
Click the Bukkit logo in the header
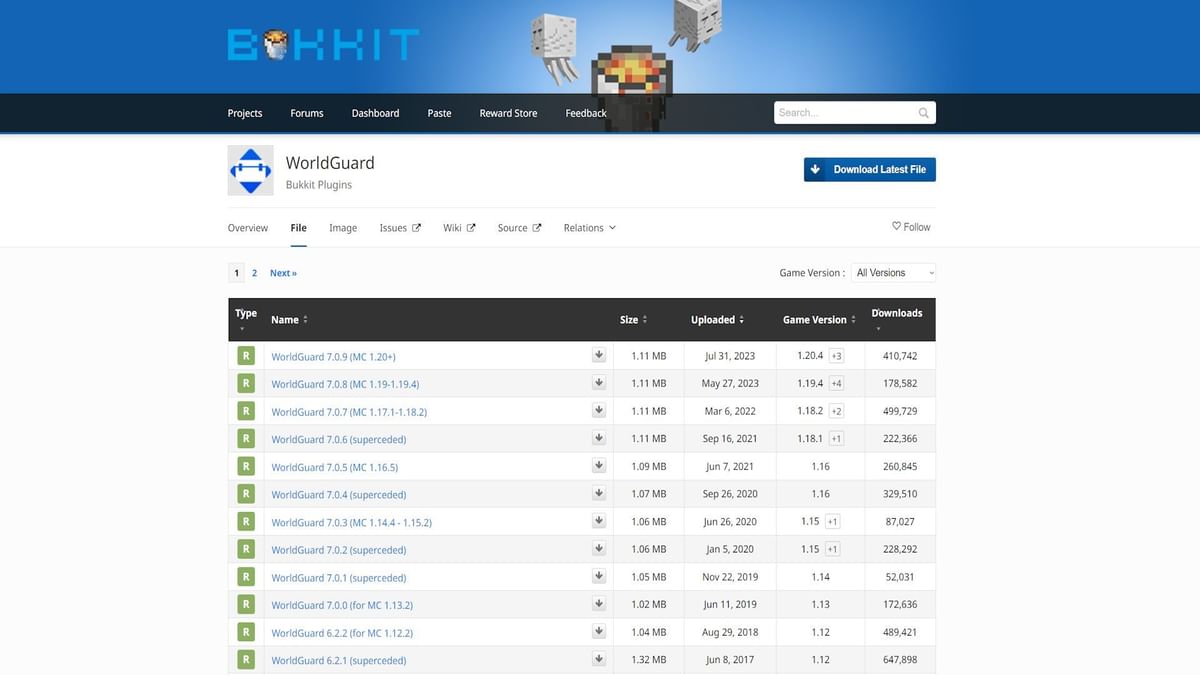(x=323, y=45)
